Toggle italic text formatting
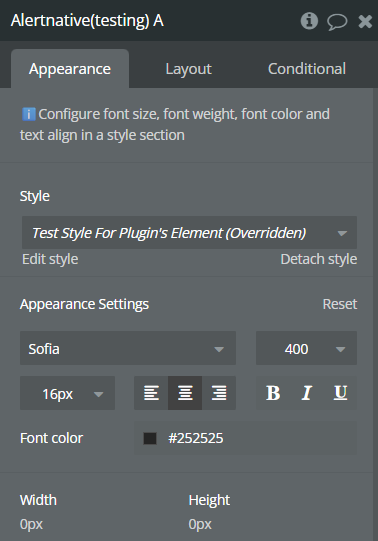Viewport: 378px width, 541px height. (307, 393)
